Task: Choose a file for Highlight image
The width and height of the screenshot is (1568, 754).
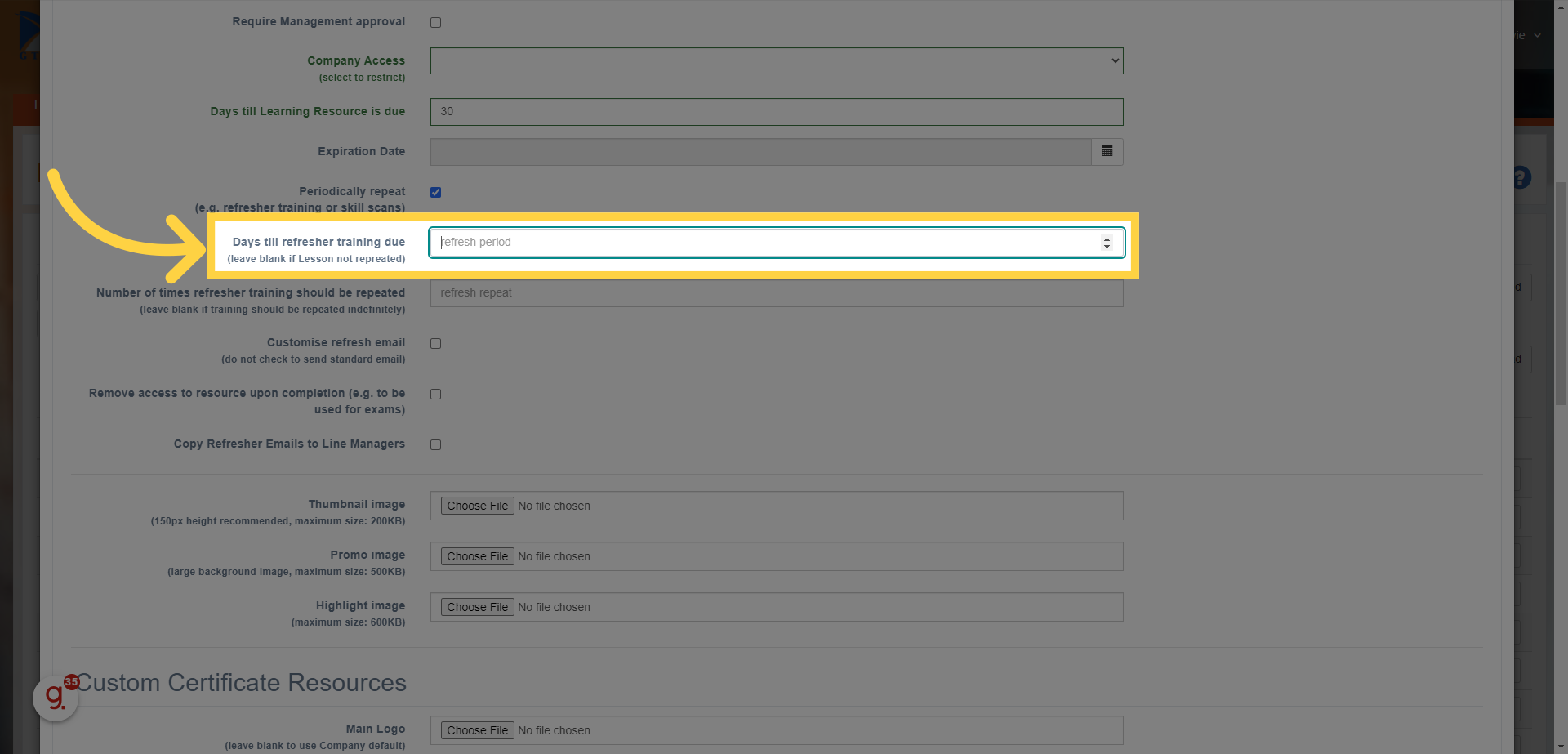Action: pyautogui.click(x=478, y=607)
